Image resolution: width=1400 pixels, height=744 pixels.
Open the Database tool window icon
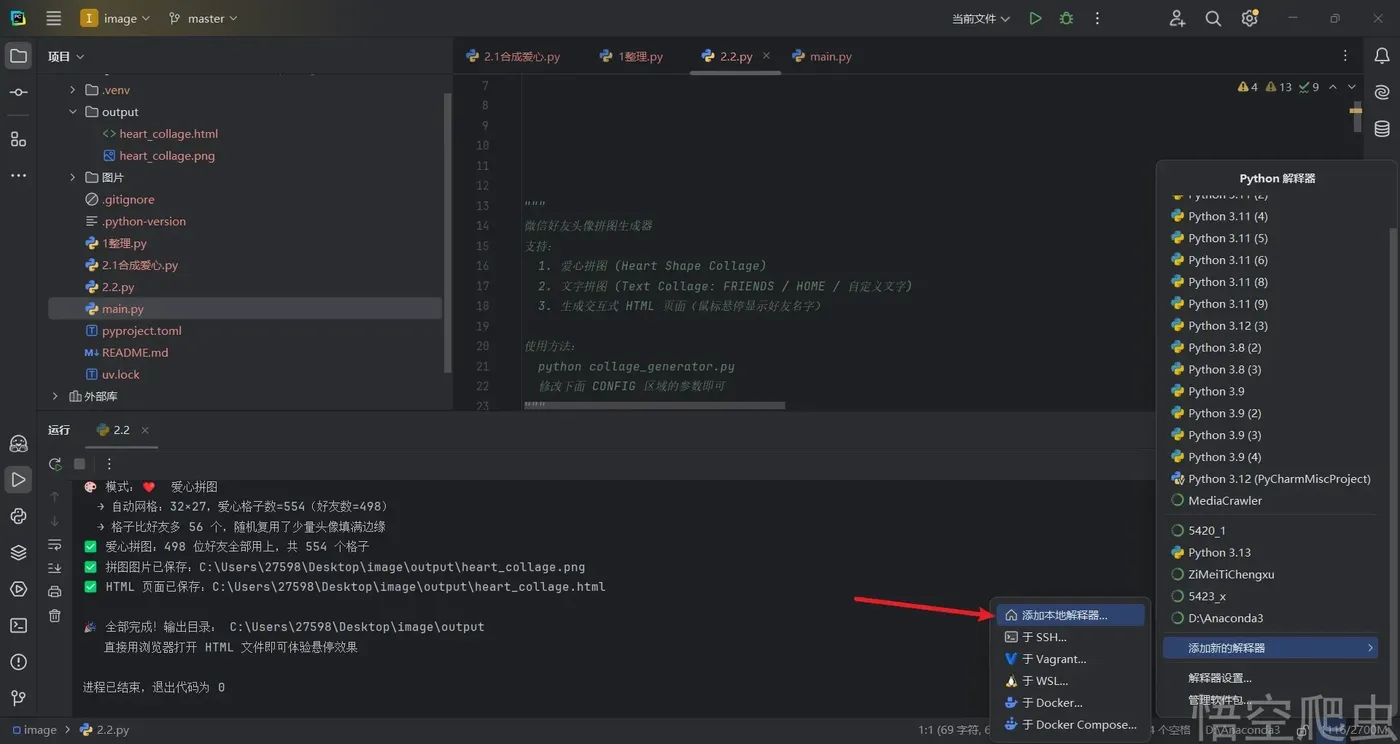pos(1382,128)
